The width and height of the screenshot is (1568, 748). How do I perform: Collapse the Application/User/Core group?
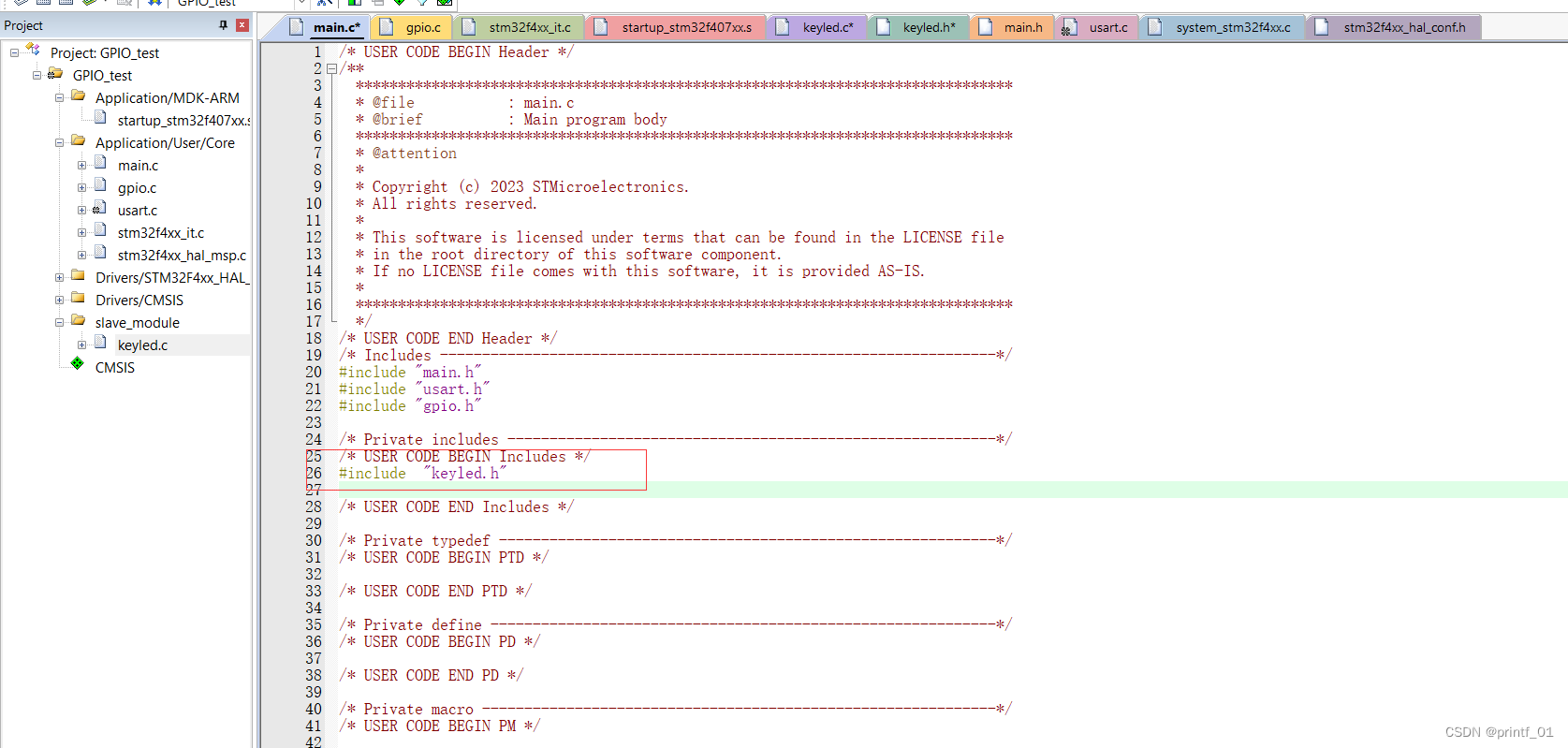click(59, 143)
